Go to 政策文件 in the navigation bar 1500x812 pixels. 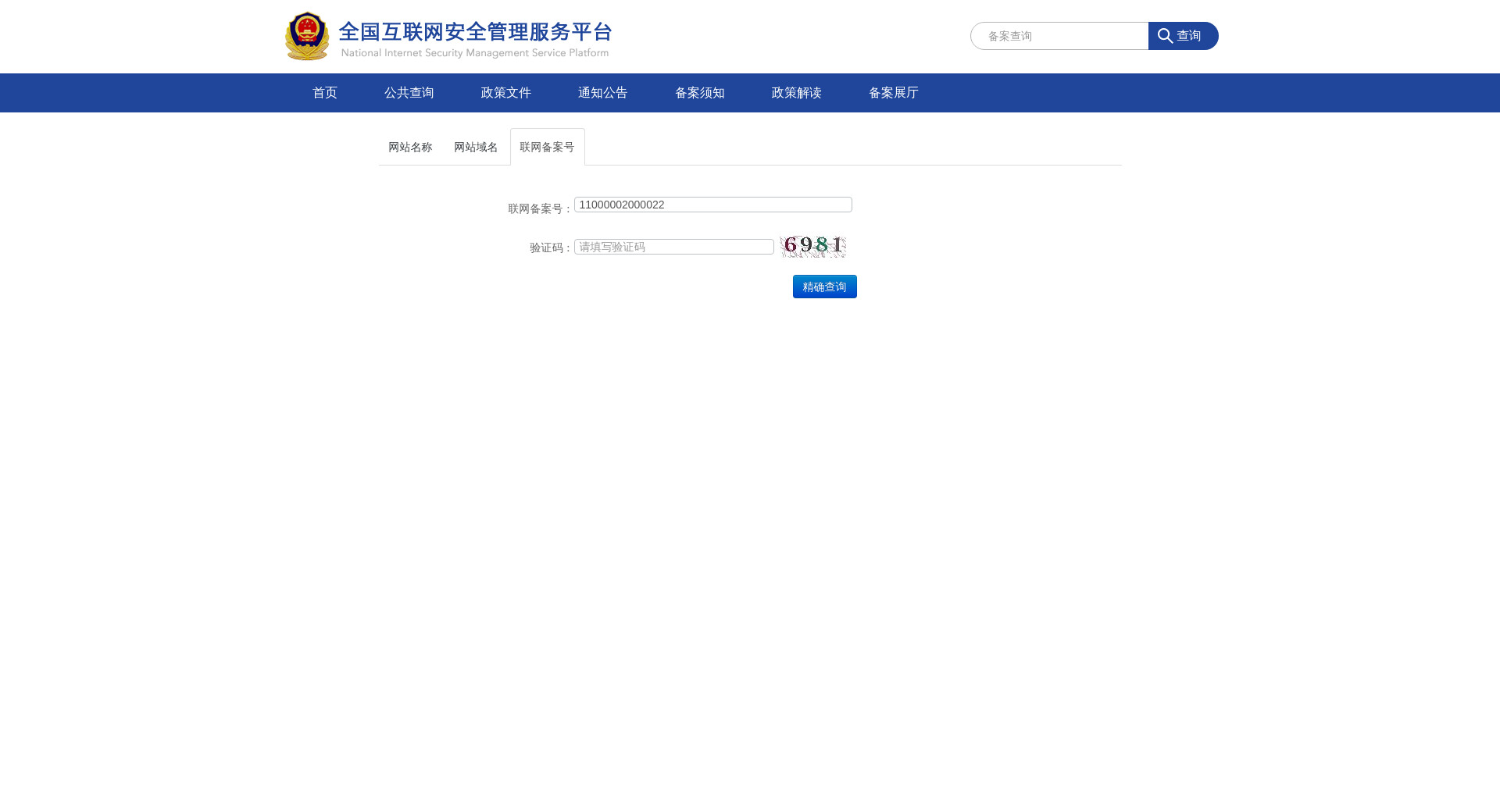point(505,93)
